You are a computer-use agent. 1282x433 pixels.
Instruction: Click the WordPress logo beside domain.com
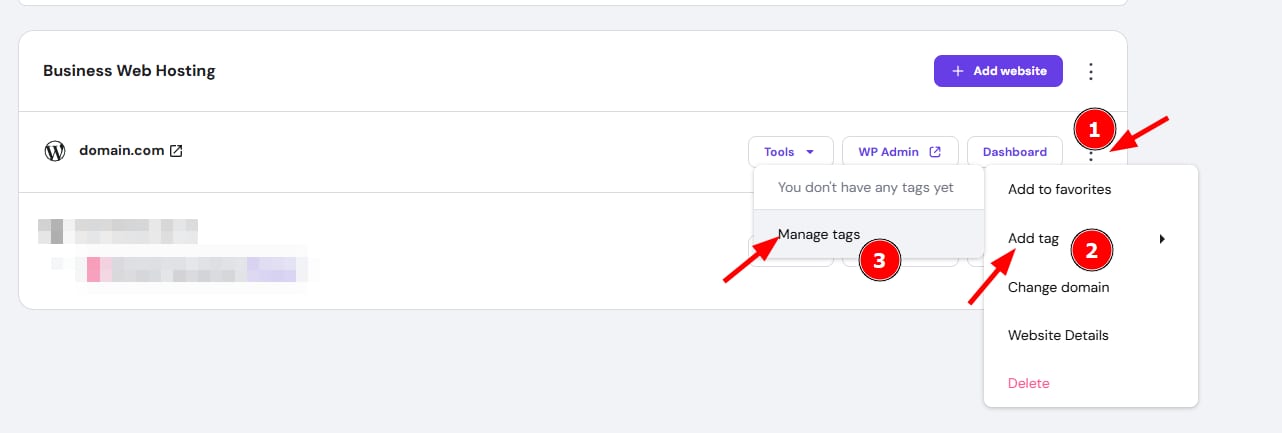(55, 152)
